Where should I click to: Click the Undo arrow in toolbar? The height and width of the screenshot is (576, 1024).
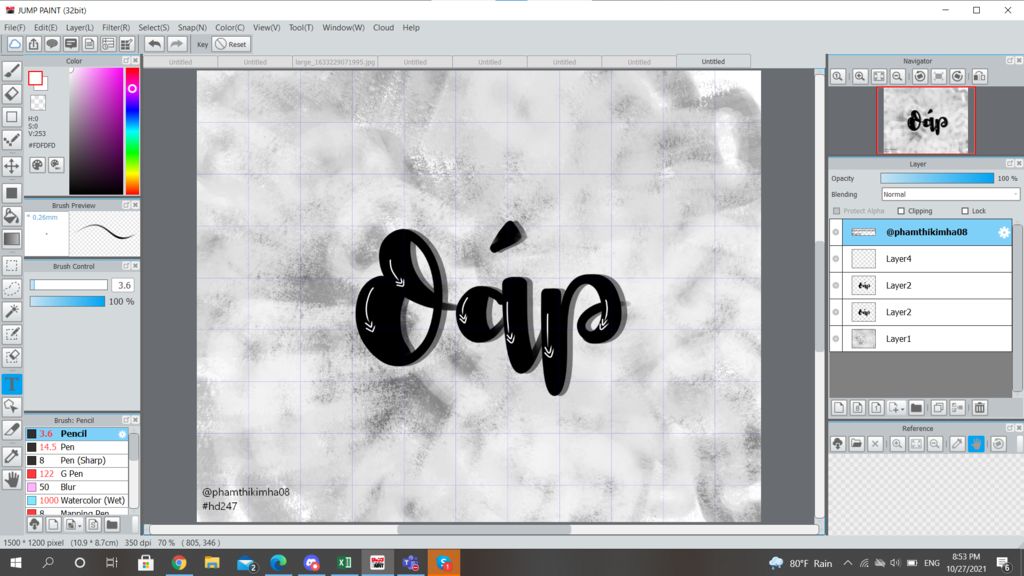155,44
